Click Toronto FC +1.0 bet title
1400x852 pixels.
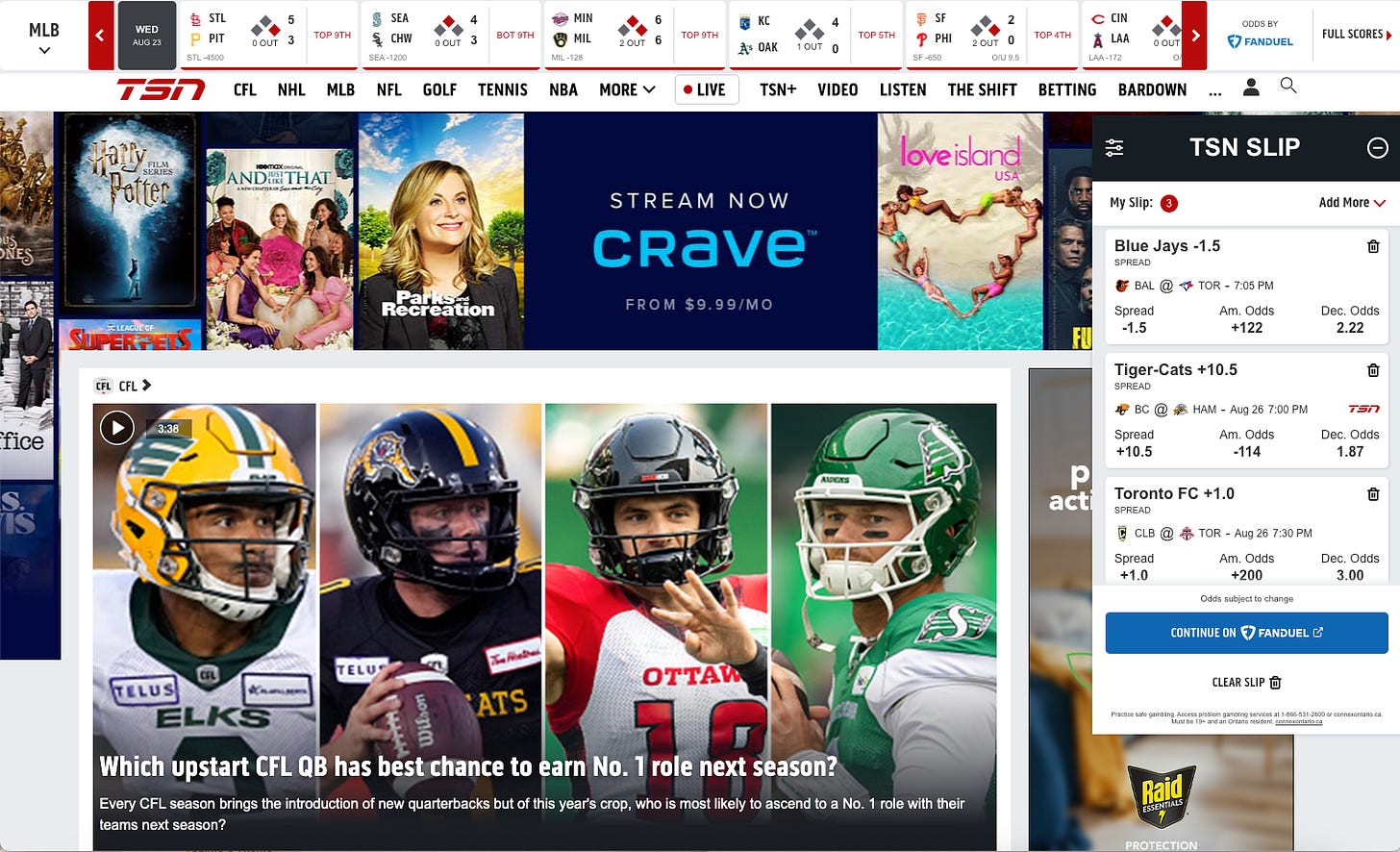point(1174,494)
